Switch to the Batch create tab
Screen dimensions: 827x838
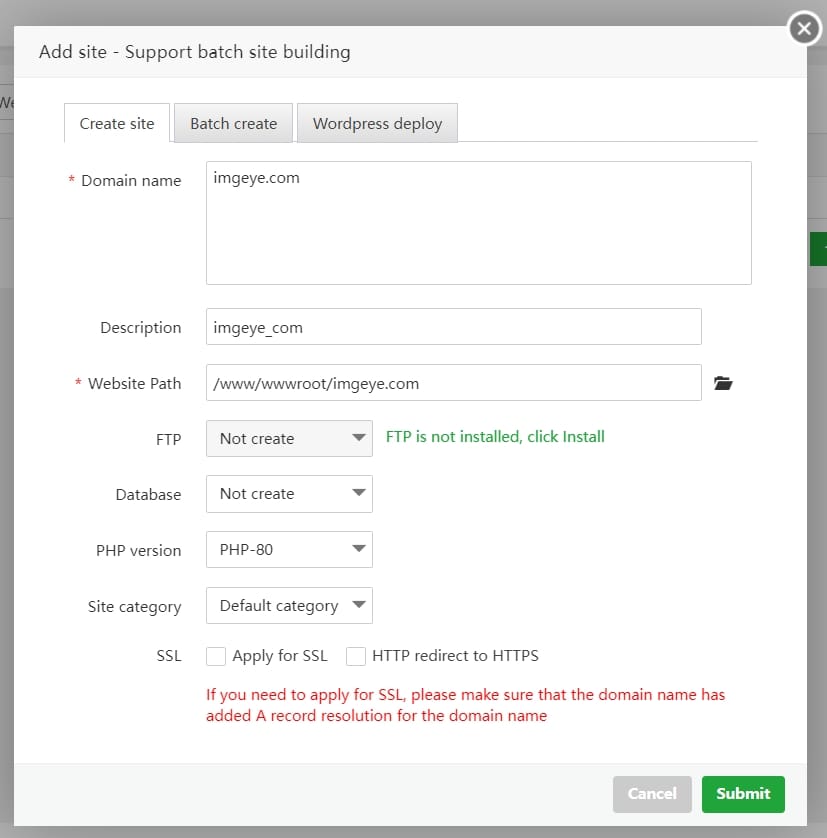pyautogui.click(x=234, y=123)
